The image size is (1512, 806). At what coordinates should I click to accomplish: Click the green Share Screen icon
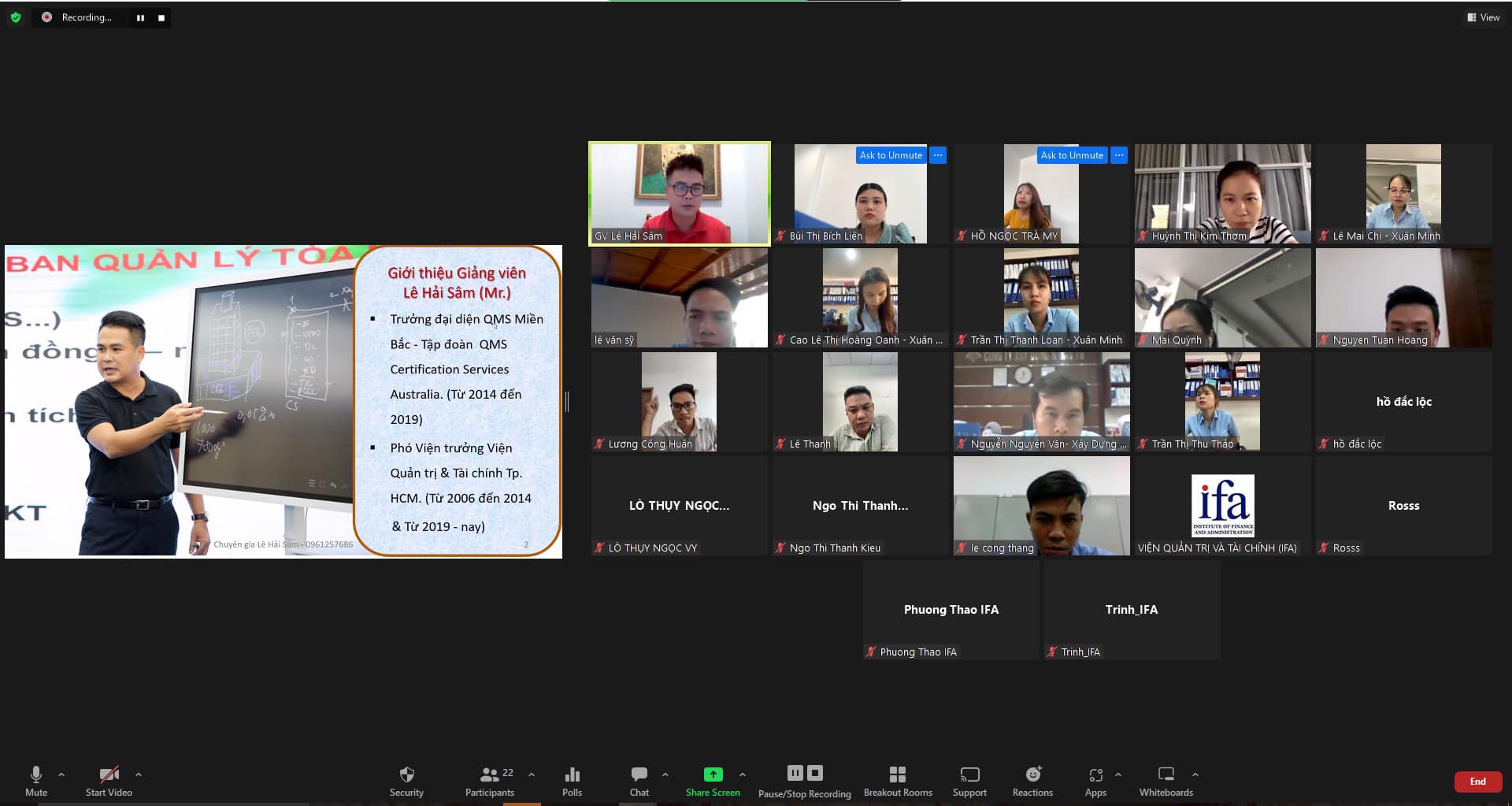(x=713, y=774)
